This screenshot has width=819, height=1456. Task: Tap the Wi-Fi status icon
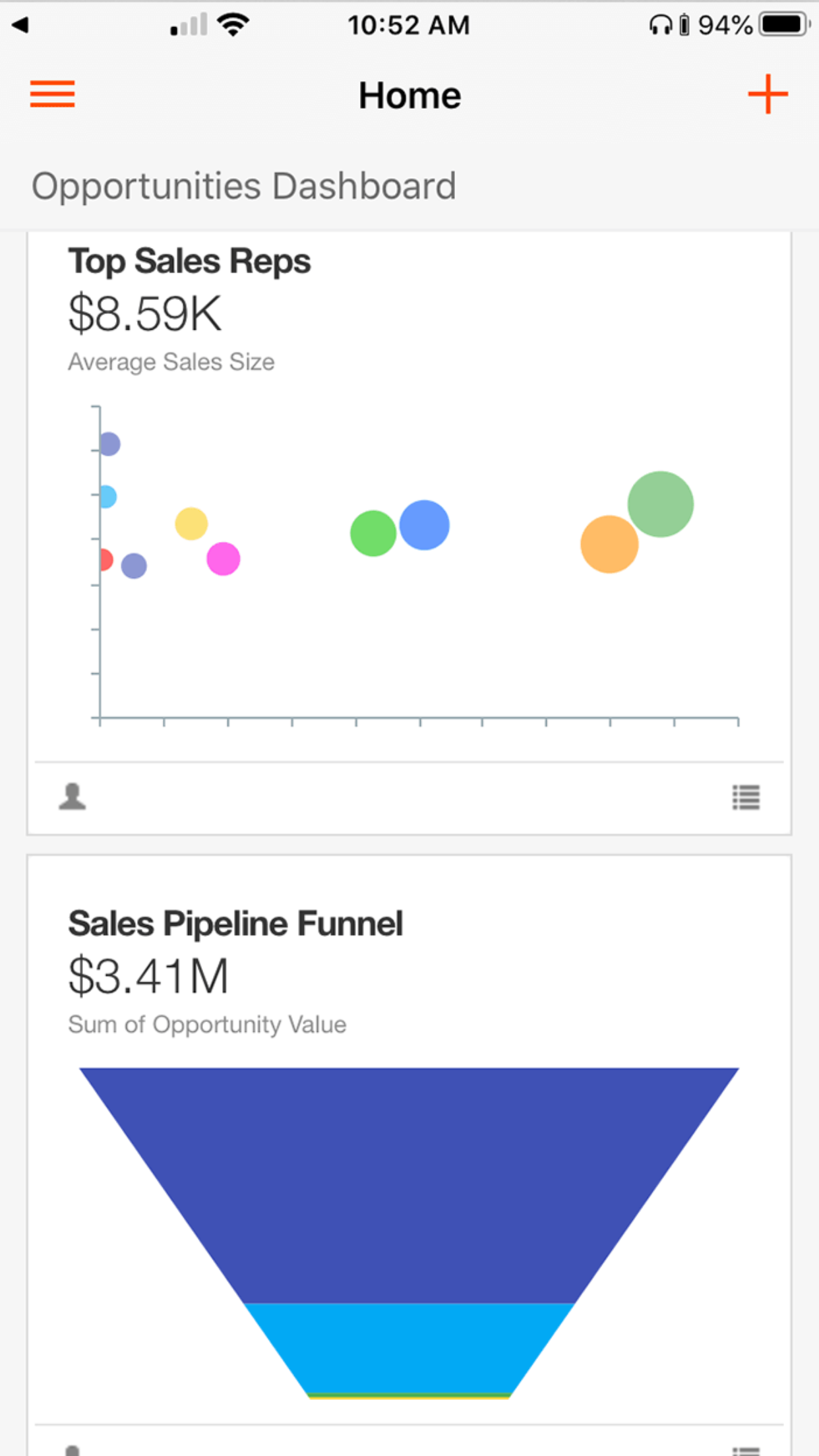[233, 25]
